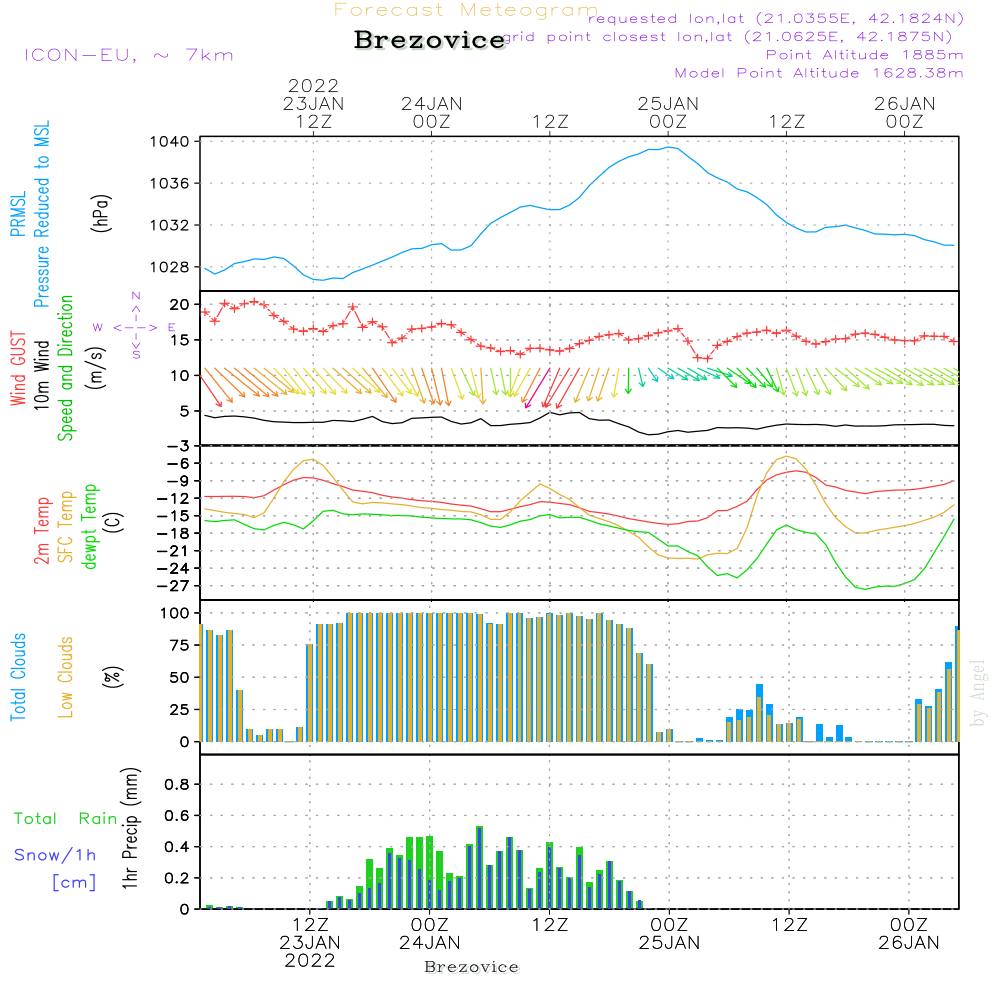Click the '(hPa)' unit label
The image size is (1000, 1000).
coord(101,214)
